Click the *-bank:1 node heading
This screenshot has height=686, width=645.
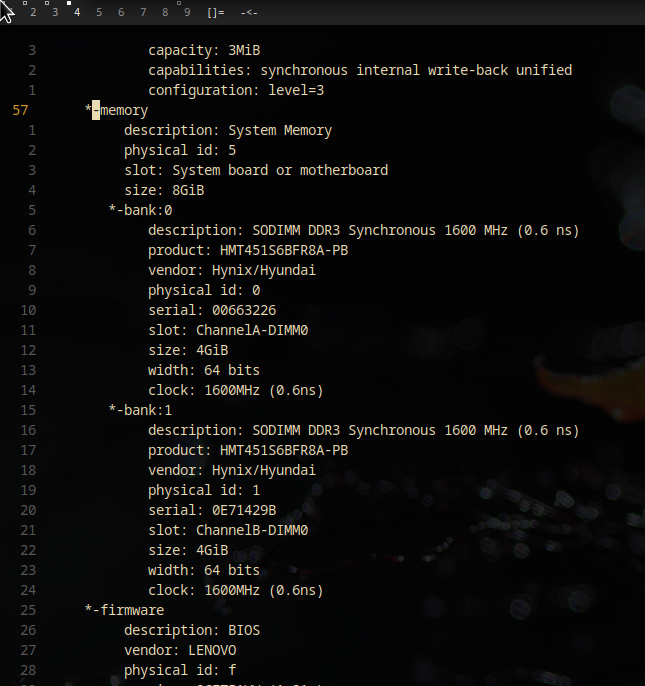[140, 410]
